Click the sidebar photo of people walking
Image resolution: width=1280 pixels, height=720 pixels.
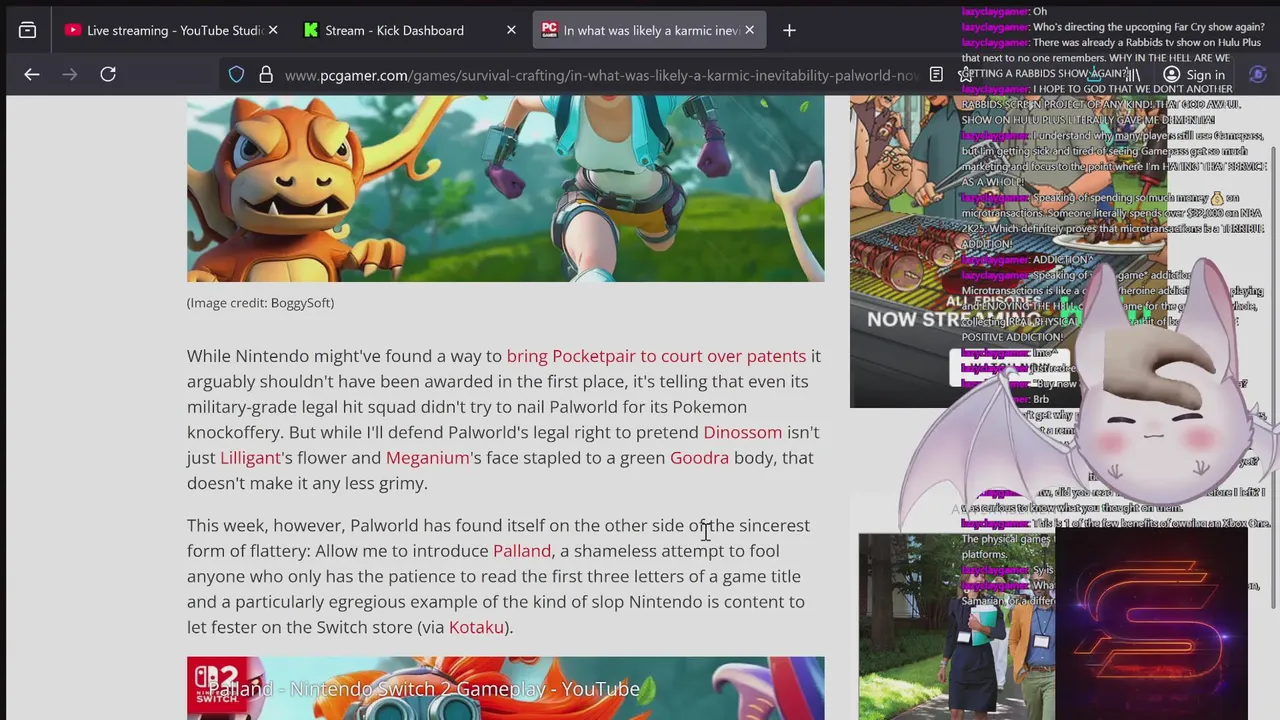(956, 626)
